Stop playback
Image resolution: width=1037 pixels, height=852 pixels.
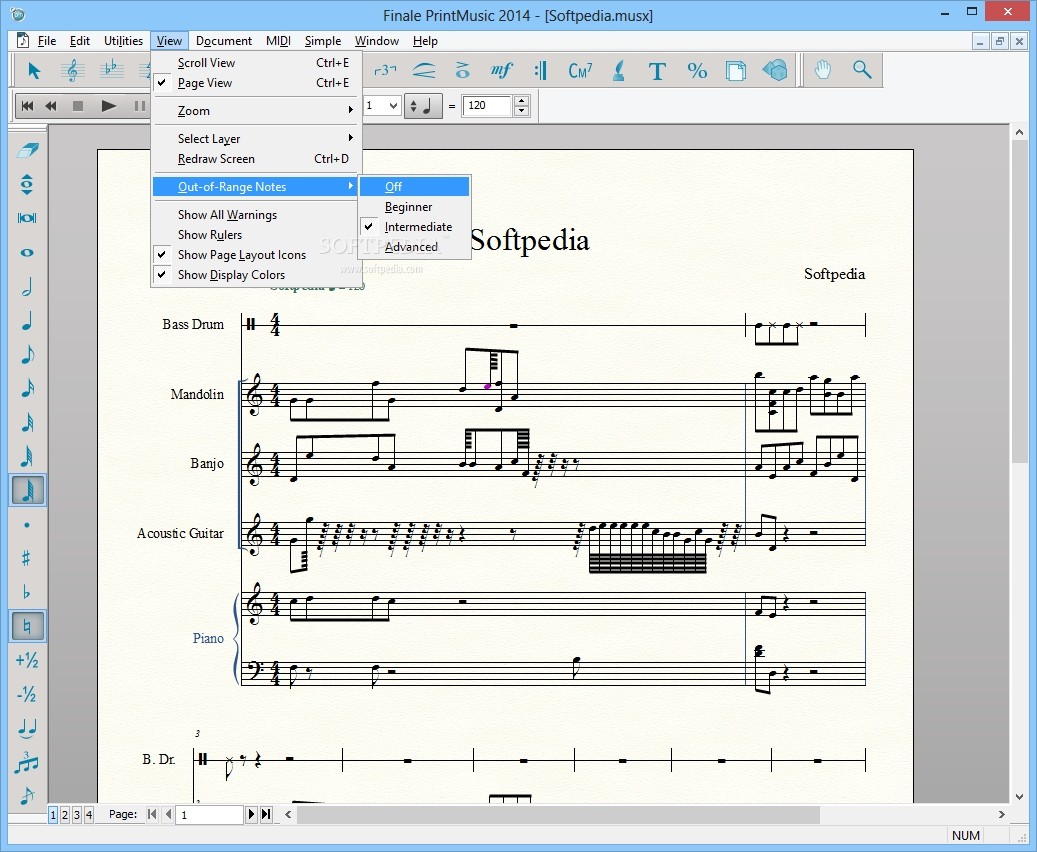78,106
